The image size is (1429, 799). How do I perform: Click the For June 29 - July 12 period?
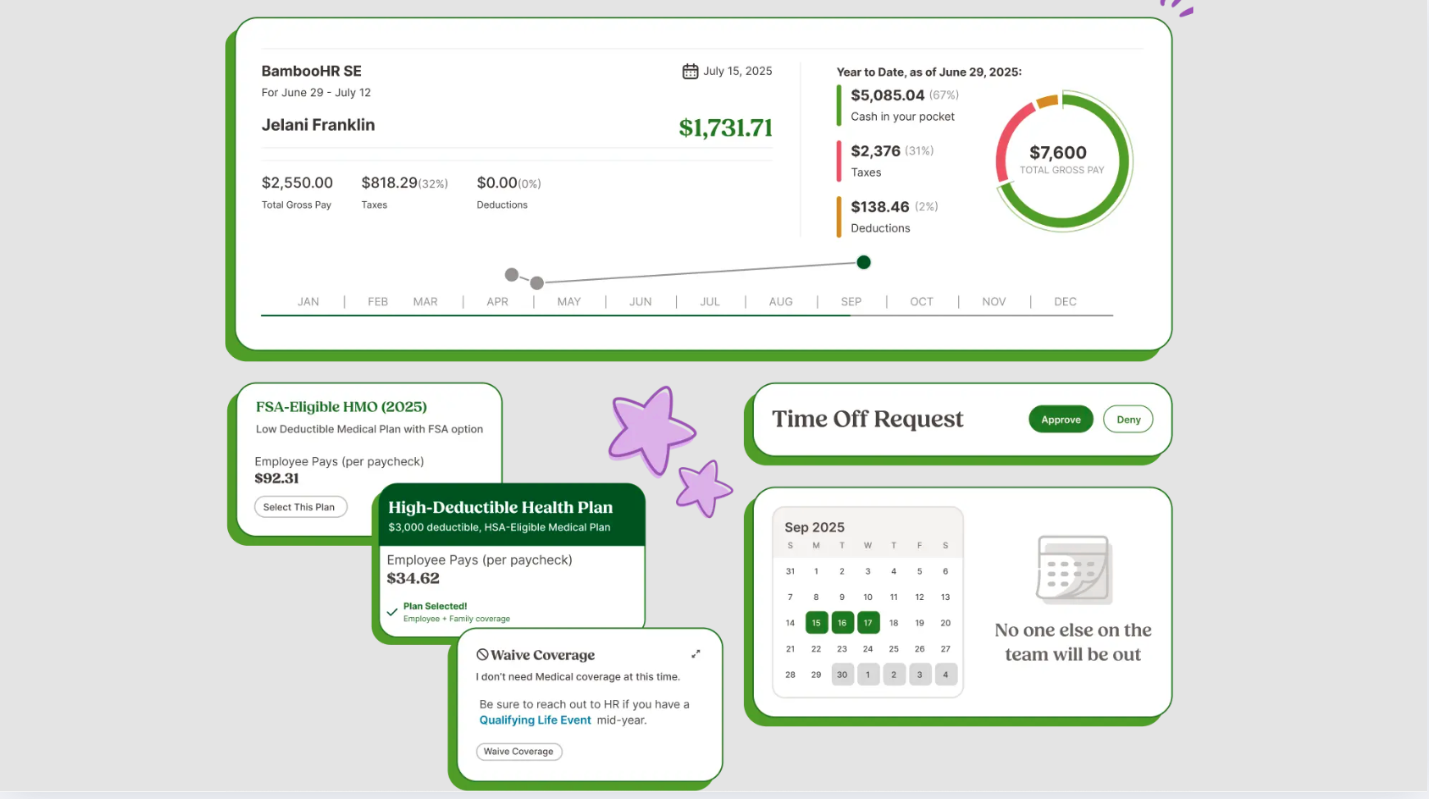tap(316, 93)
